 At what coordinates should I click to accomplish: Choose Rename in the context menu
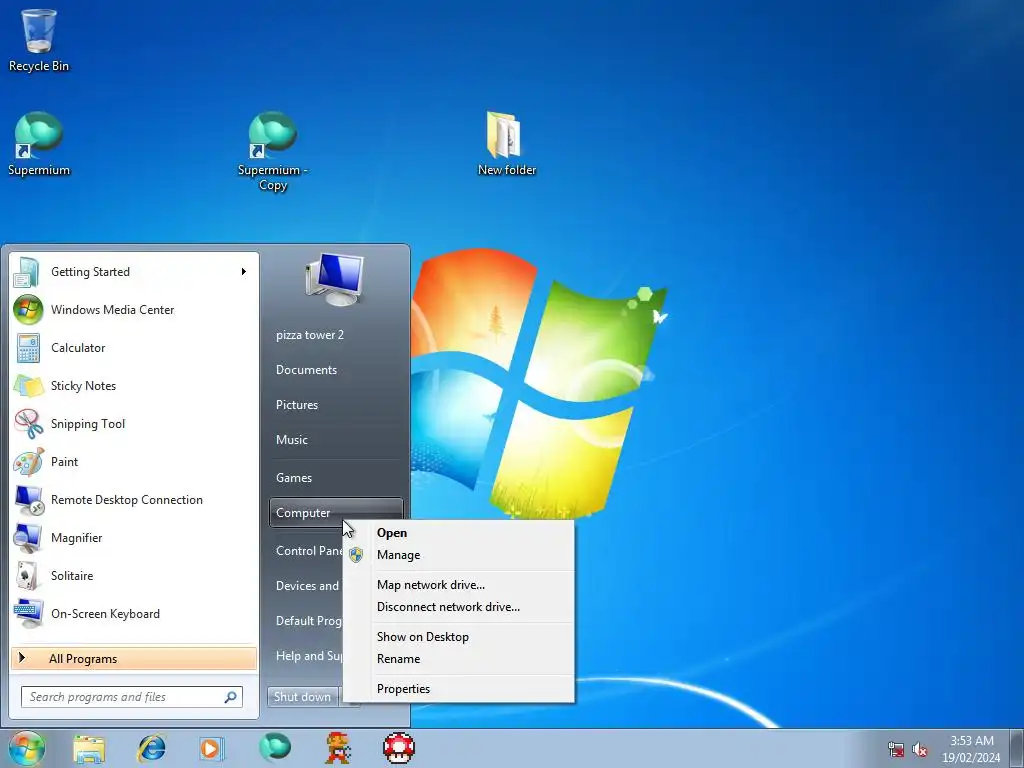point(458,659)
